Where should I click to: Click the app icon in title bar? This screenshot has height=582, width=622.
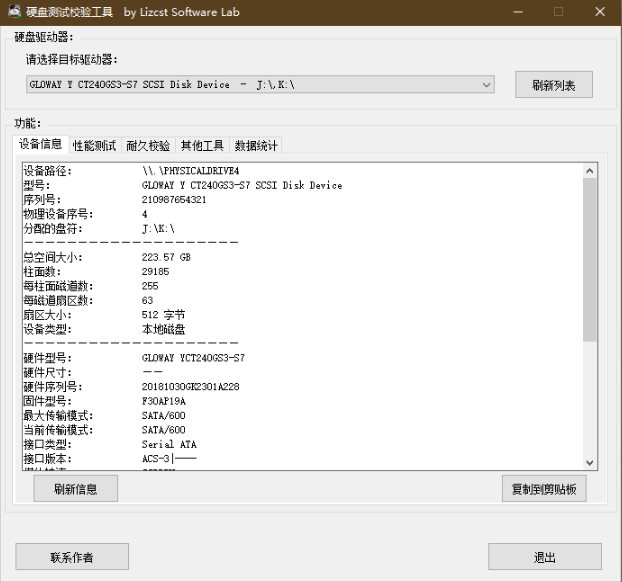[x=14, y=12]
